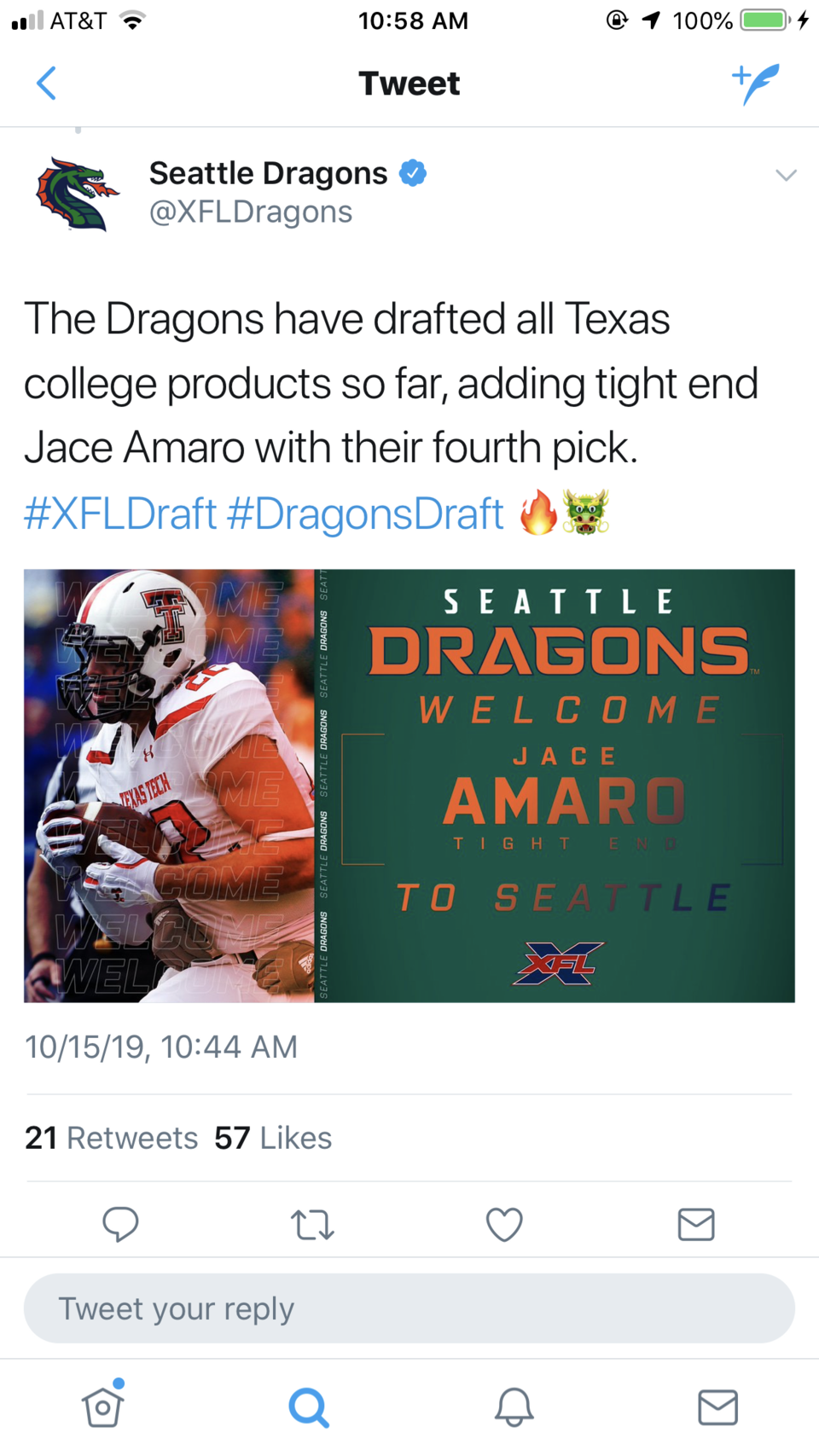View the Jace Amaro welcome image
This screenshot has height=1456, width=819.
(x=409, y=786)
